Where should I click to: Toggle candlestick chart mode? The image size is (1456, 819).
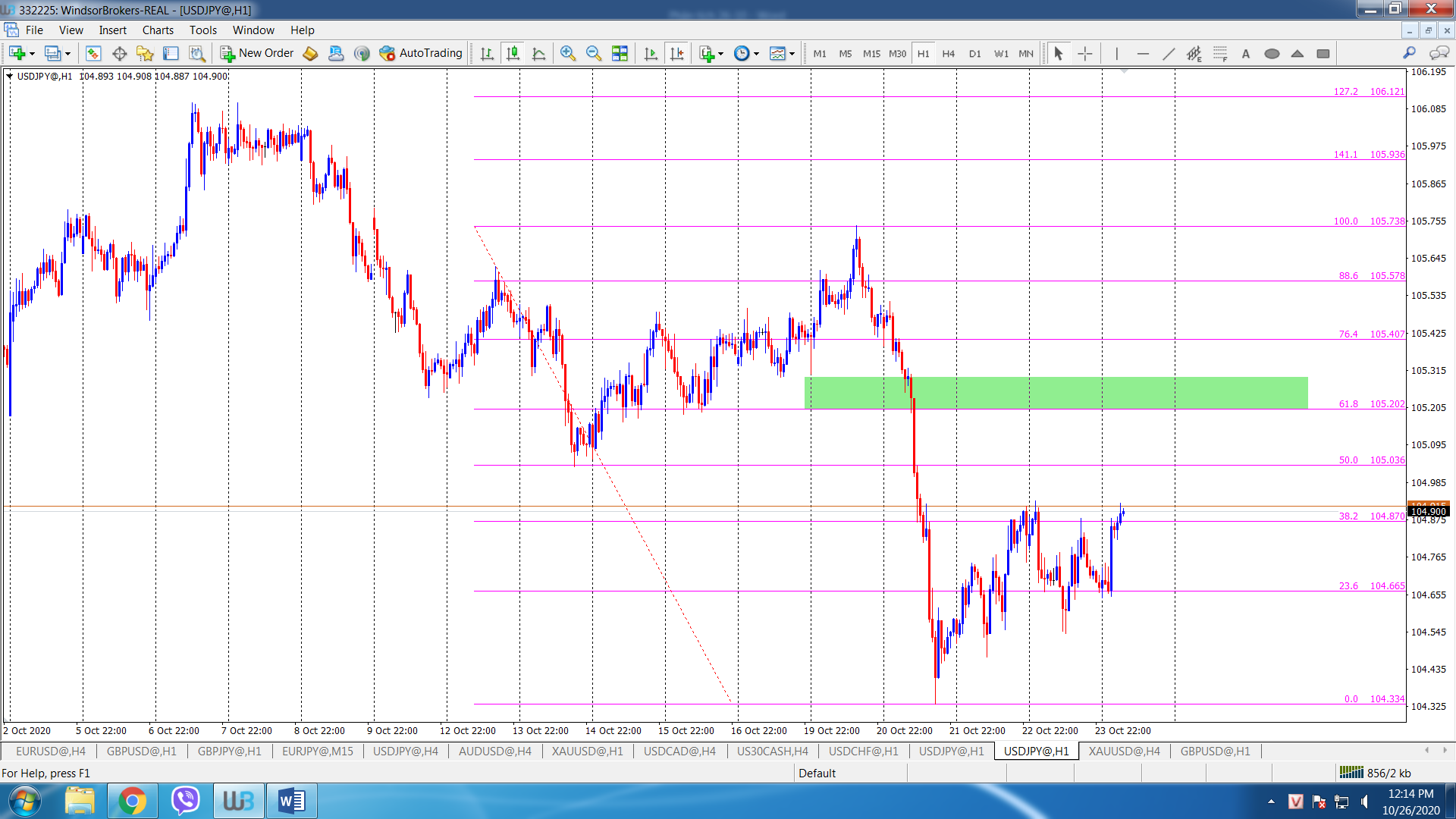pos(513,53)
